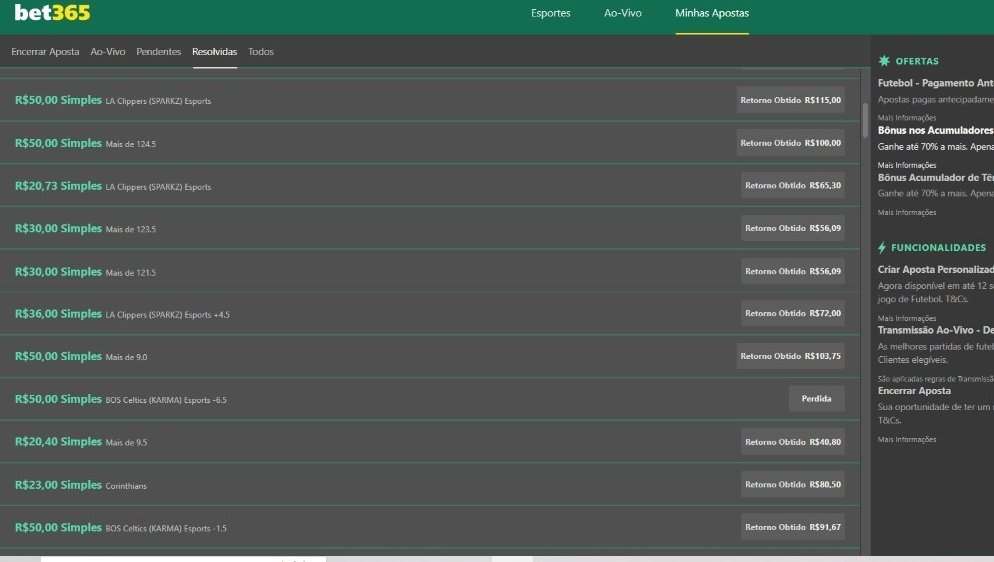Click Retorno Obtido R$103,75 badge
The height and width of the screenshot is (562, 994).
(x=791, y=356)
